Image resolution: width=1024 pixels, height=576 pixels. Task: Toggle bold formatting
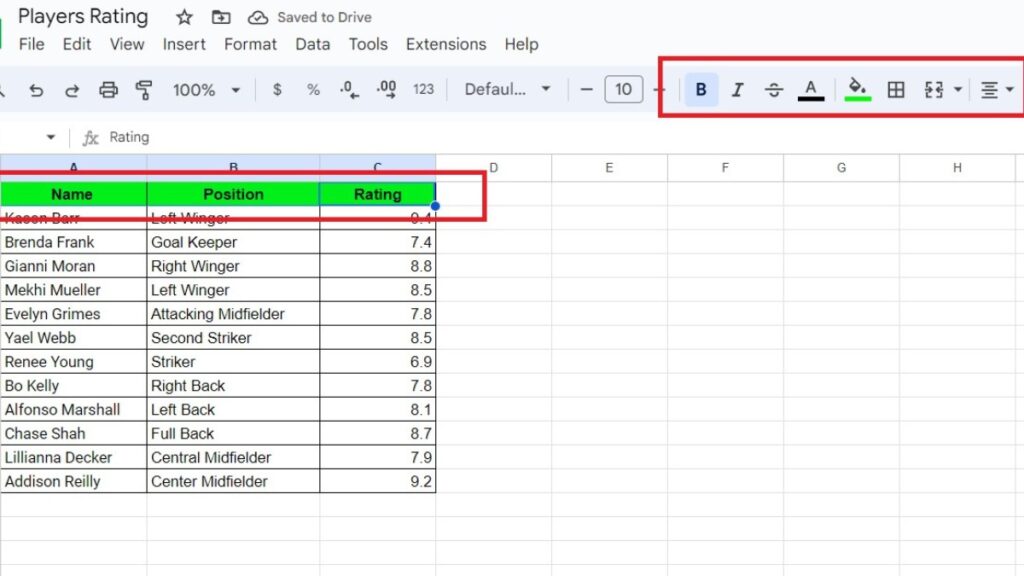click(701, 89)
